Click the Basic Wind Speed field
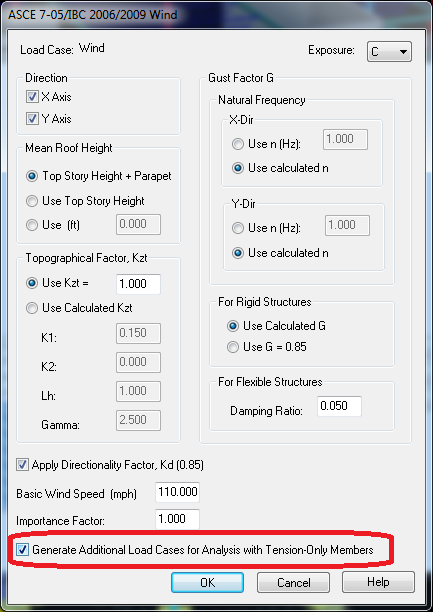Viewport: 433px width, 612px height. 177,492
